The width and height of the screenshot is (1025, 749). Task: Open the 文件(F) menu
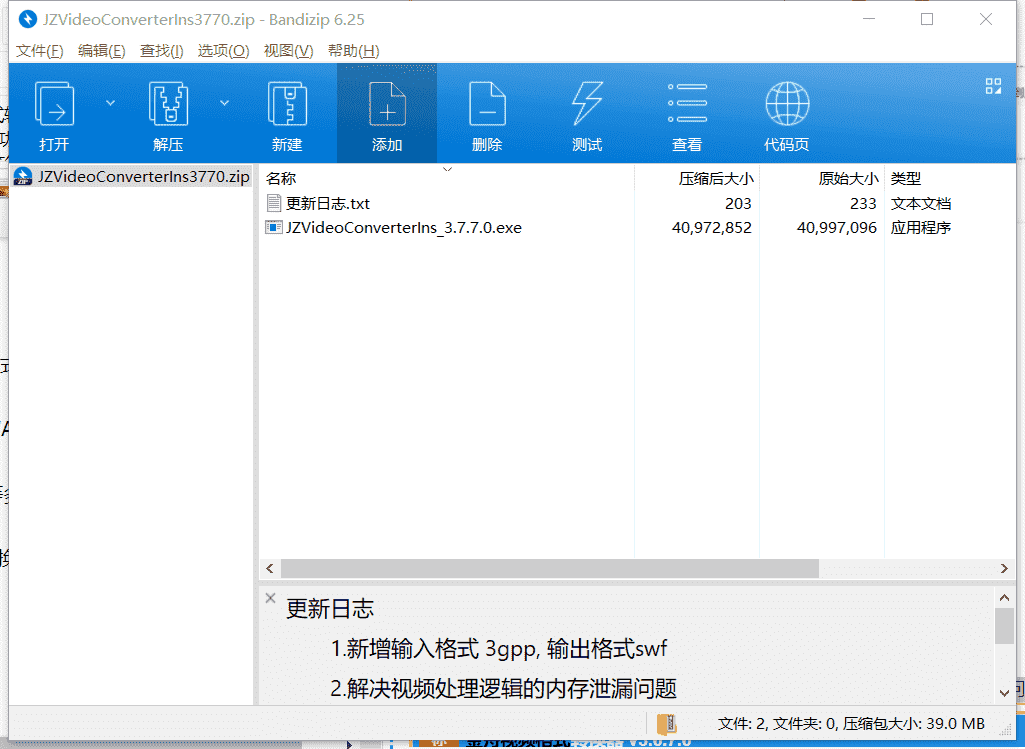point(39,51)
